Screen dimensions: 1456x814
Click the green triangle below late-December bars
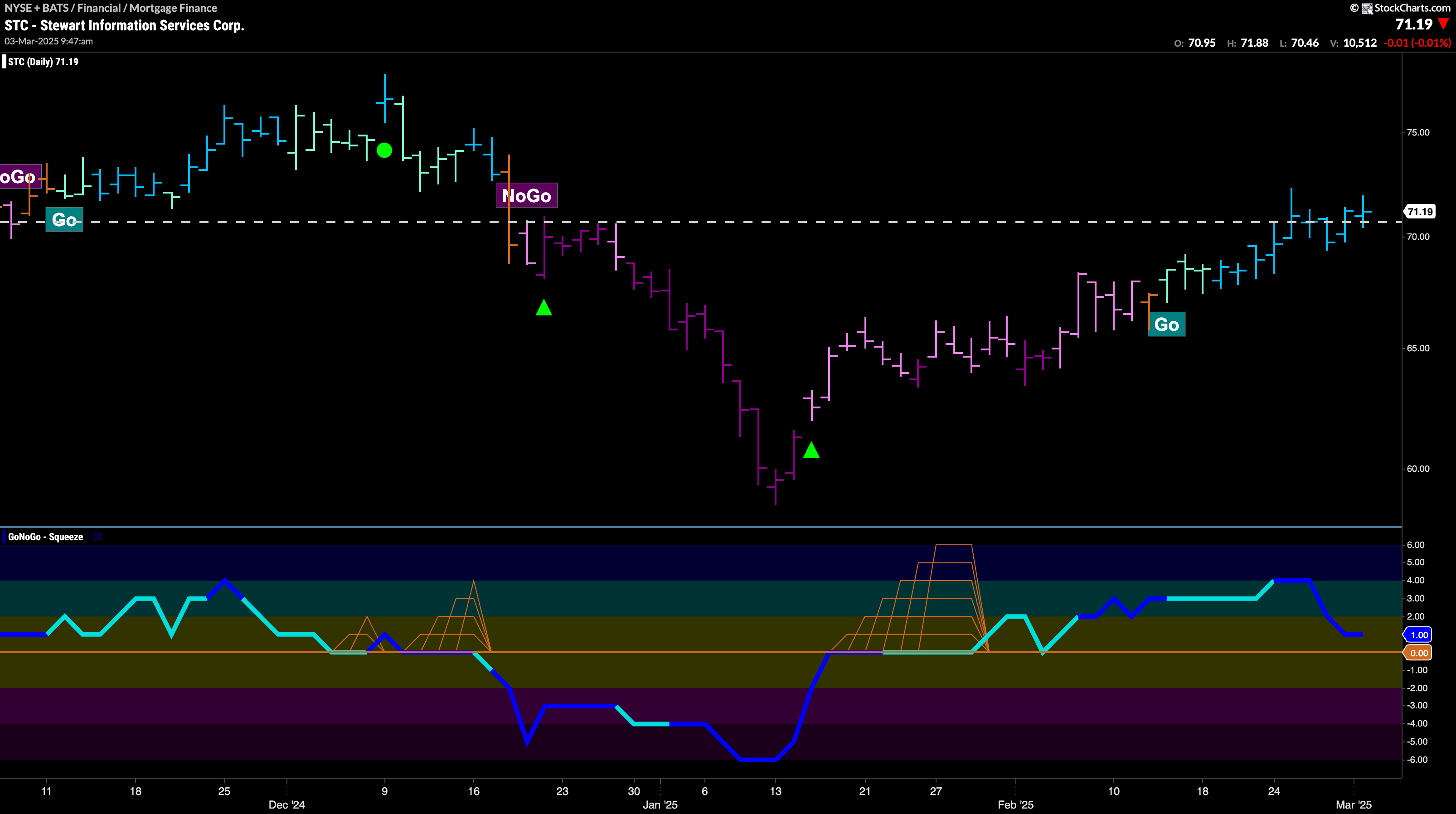(x=544, y=307)
